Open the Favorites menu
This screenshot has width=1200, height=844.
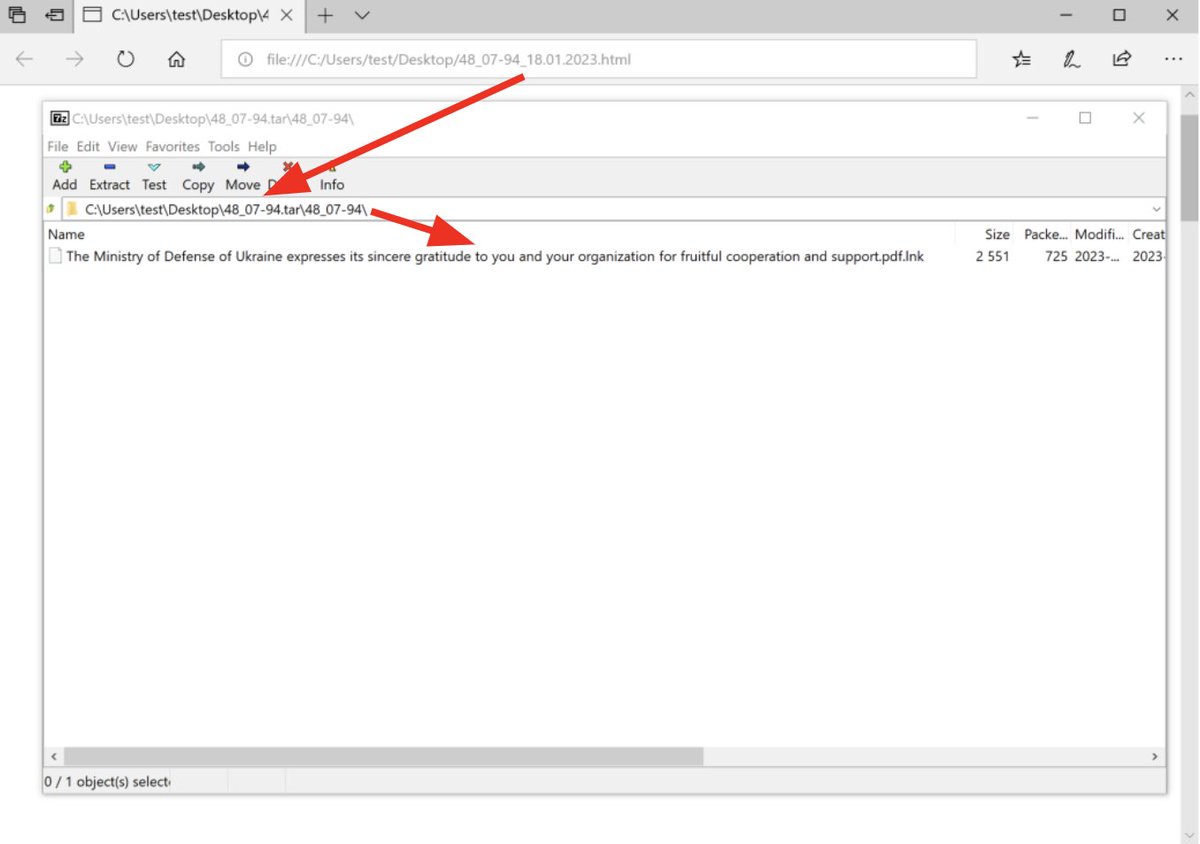(172, 146)
